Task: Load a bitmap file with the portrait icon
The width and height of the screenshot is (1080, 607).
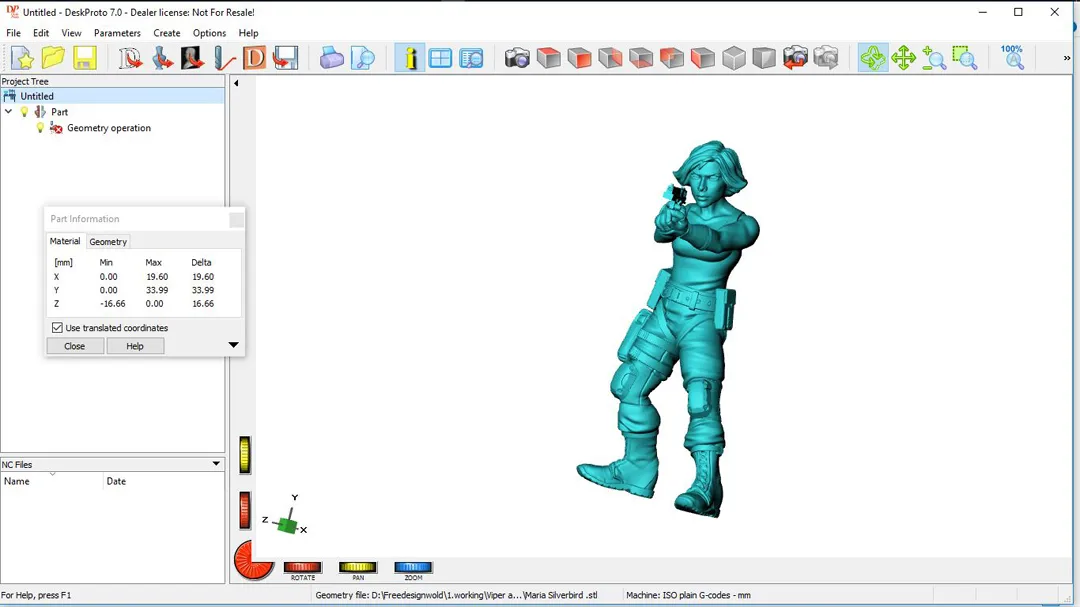Action: tap(192, 58)
